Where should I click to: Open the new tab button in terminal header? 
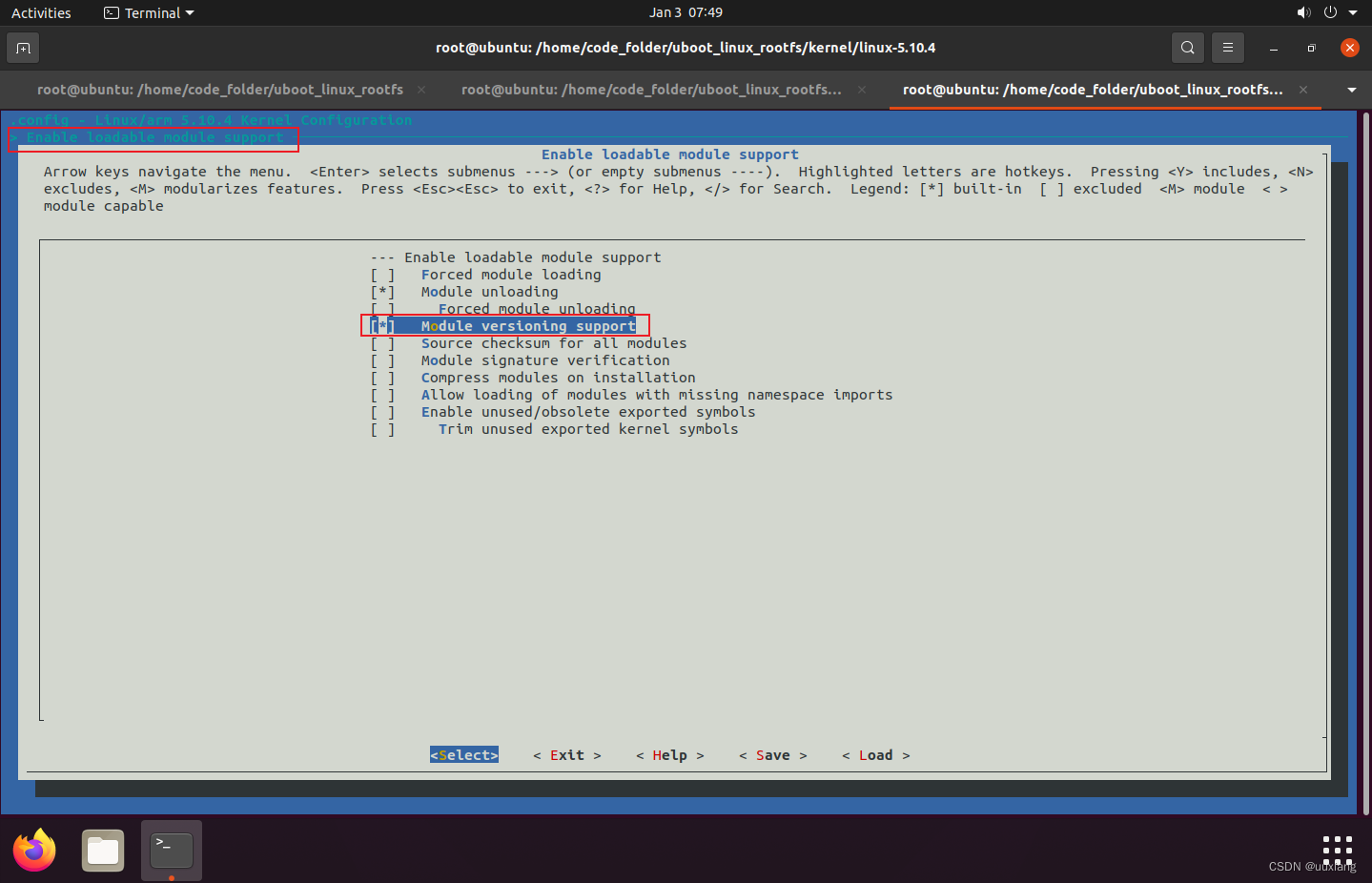point(23,48)
